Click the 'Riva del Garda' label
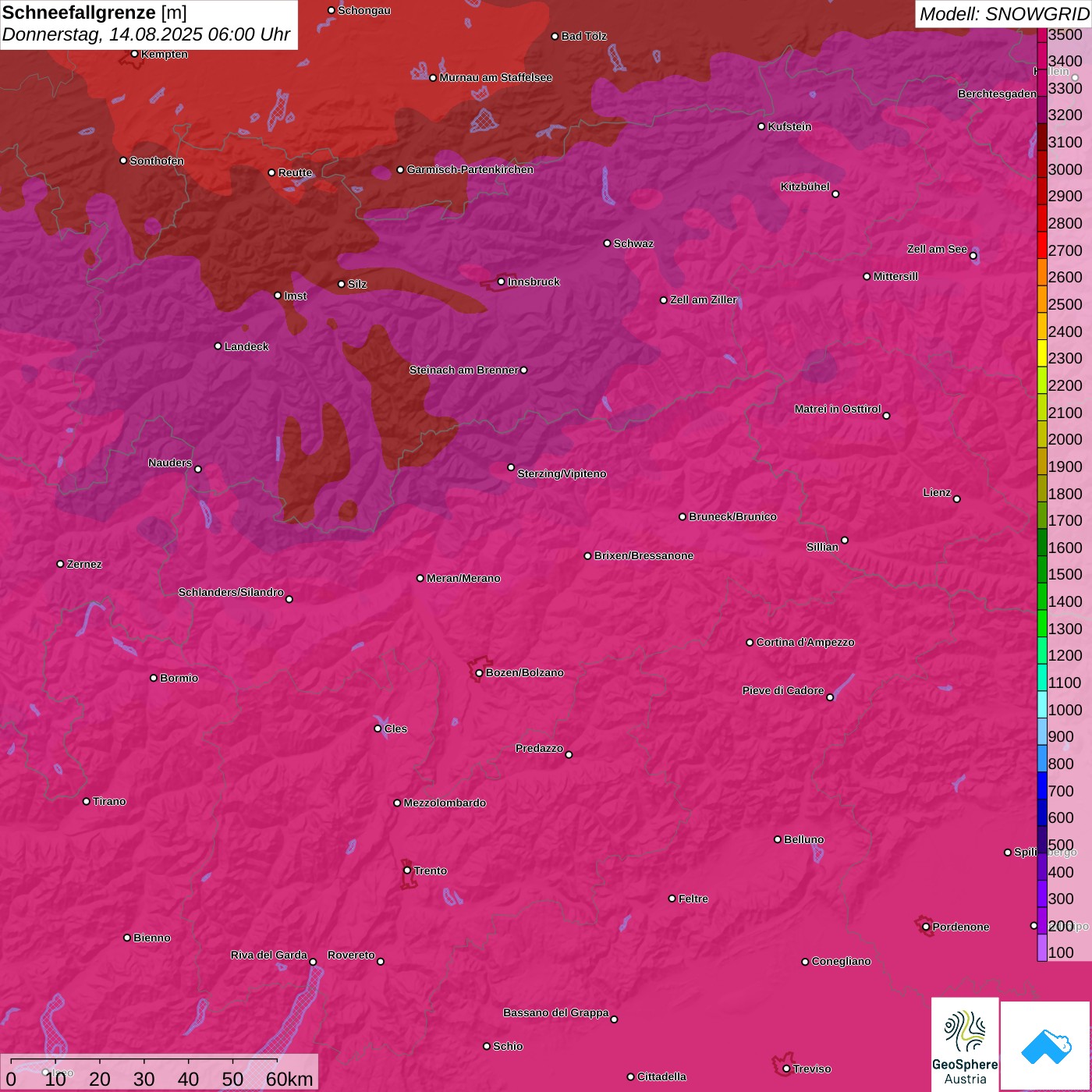The image size is (1092, 1092). pyautogui.click(x=269, y=955)
